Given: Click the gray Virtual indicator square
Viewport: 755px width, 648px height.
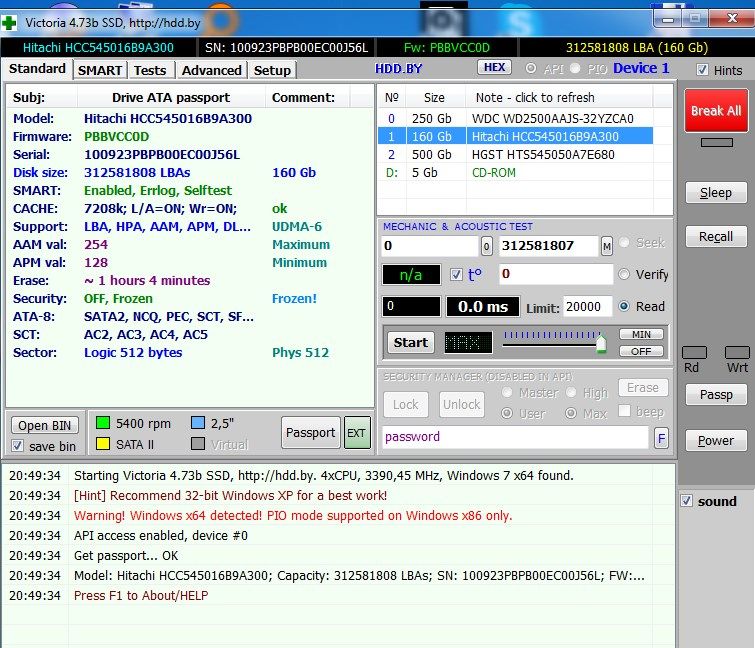Looking at the screenshot, I should click(198, 443).
